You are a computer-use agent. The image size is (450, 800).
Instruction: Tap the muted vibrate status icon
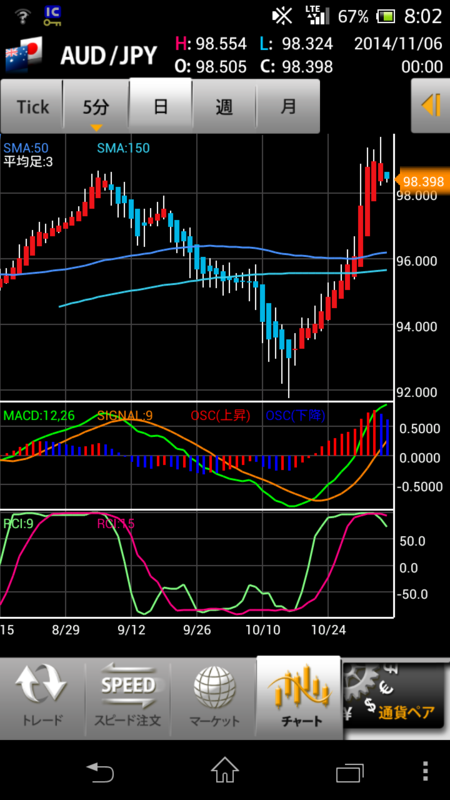click(x=282, y=16)
